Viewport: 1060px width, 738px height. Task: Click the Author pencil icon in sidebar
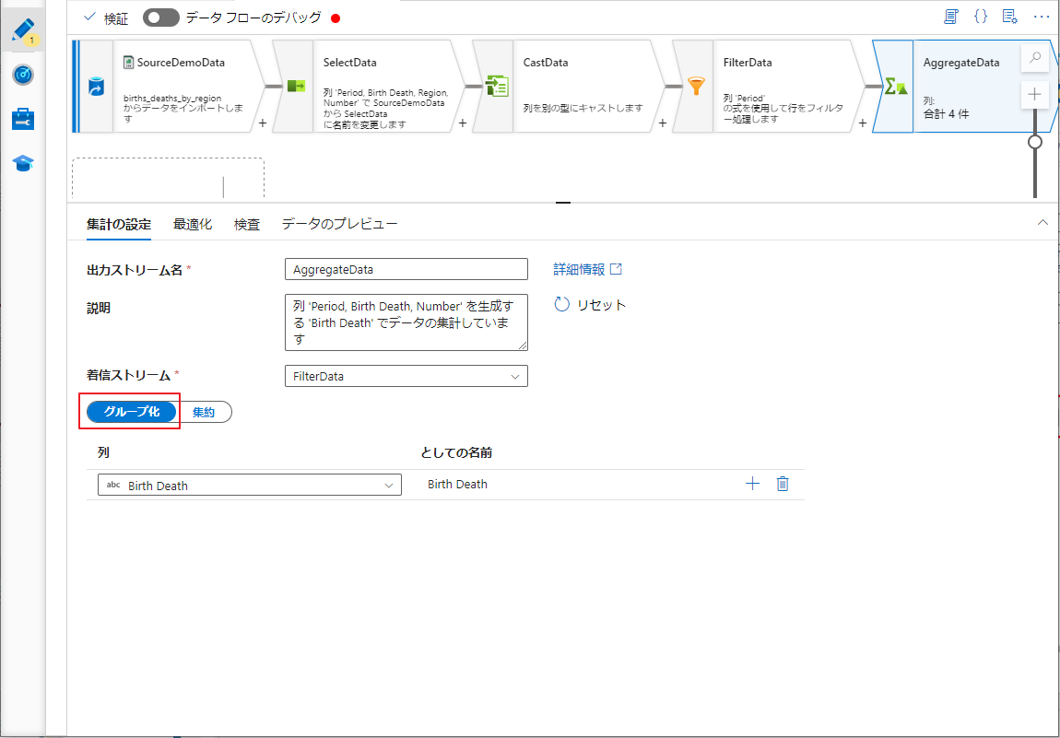(x=22, y=31)
